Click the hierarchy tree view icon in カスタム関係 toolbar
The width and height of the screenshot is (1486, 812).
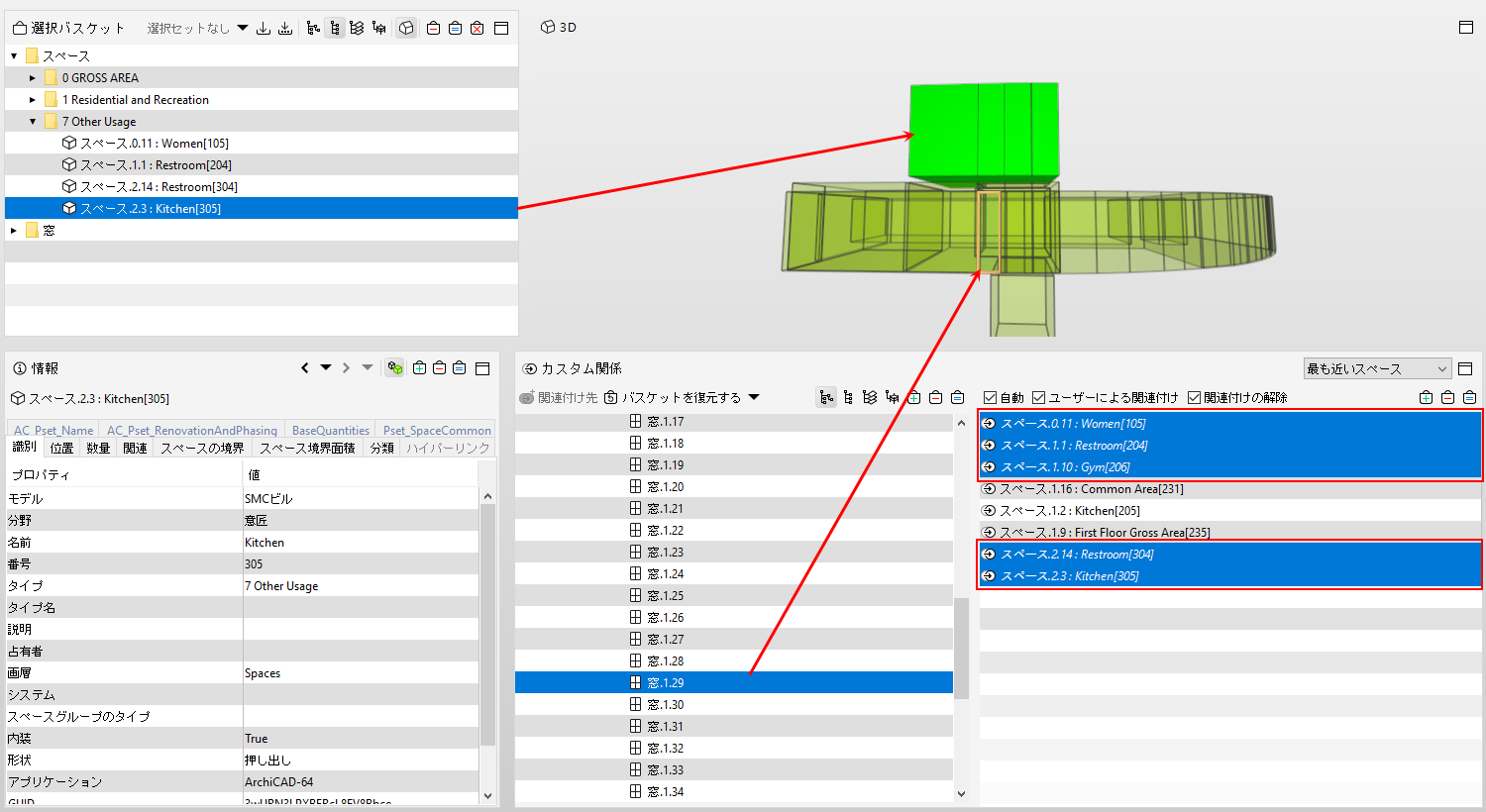tap(826, 397)
